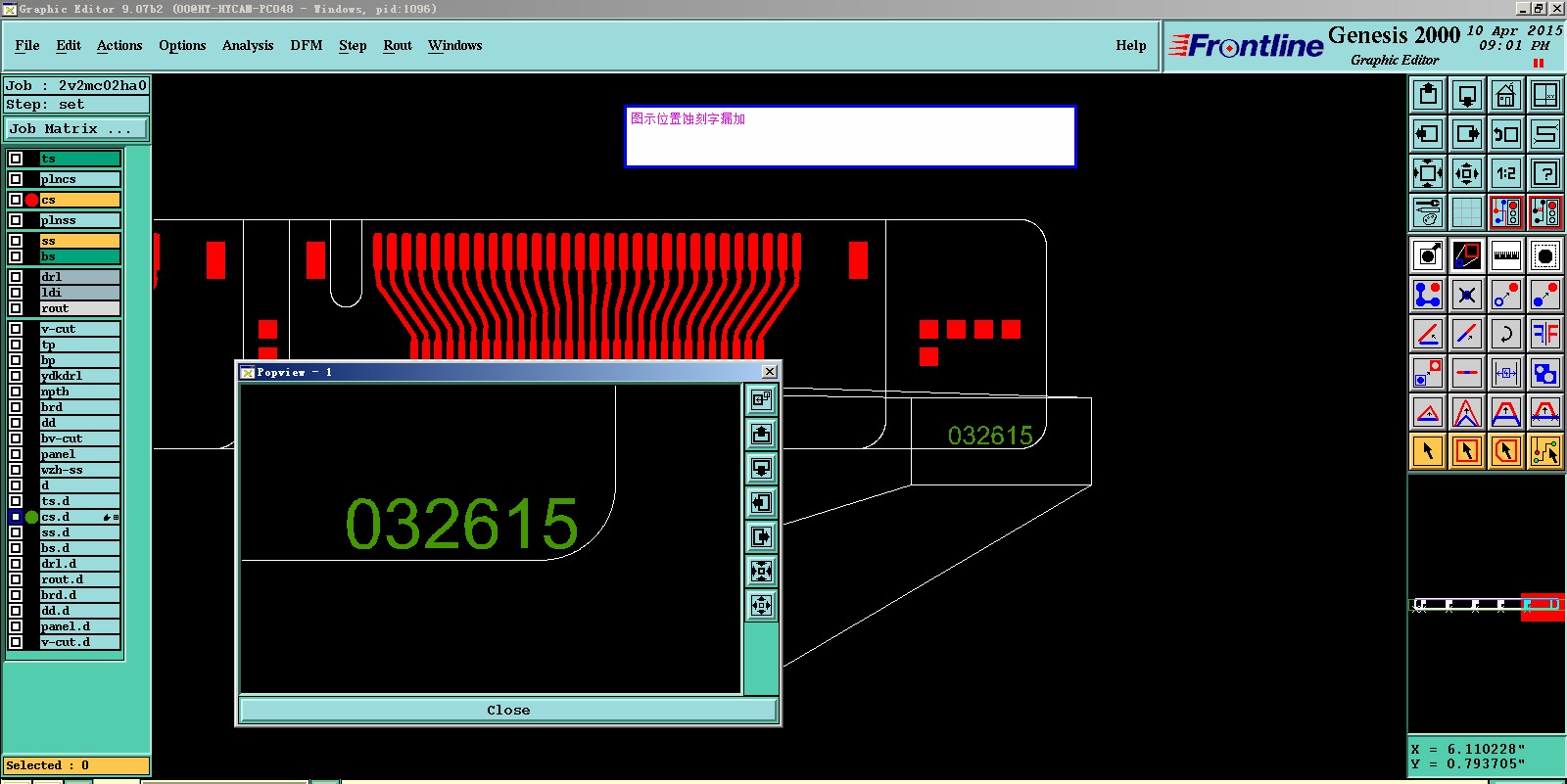Open the Actions menu

click(119, 45)
